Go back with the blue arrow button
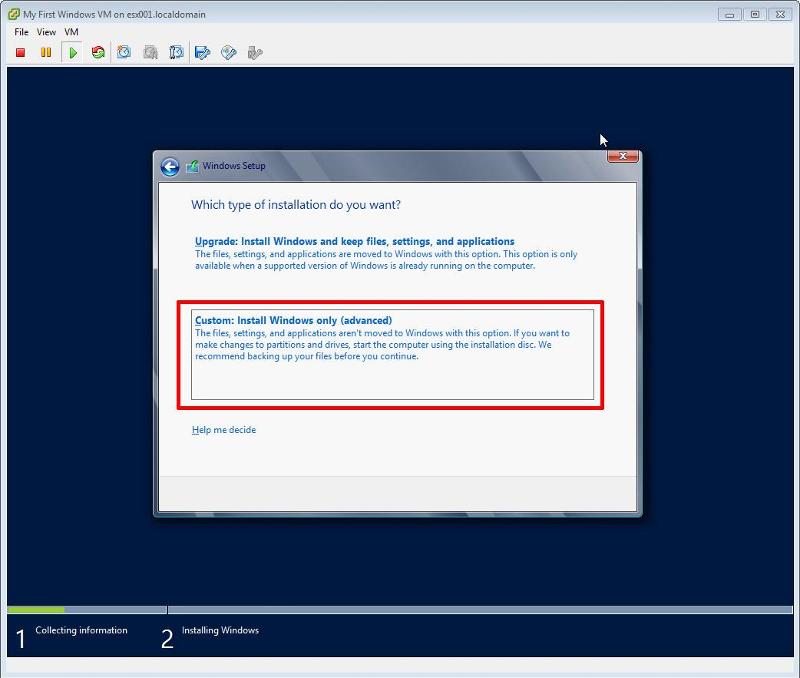The width and height of the screenshot is (800, 678). coord(170,167)
